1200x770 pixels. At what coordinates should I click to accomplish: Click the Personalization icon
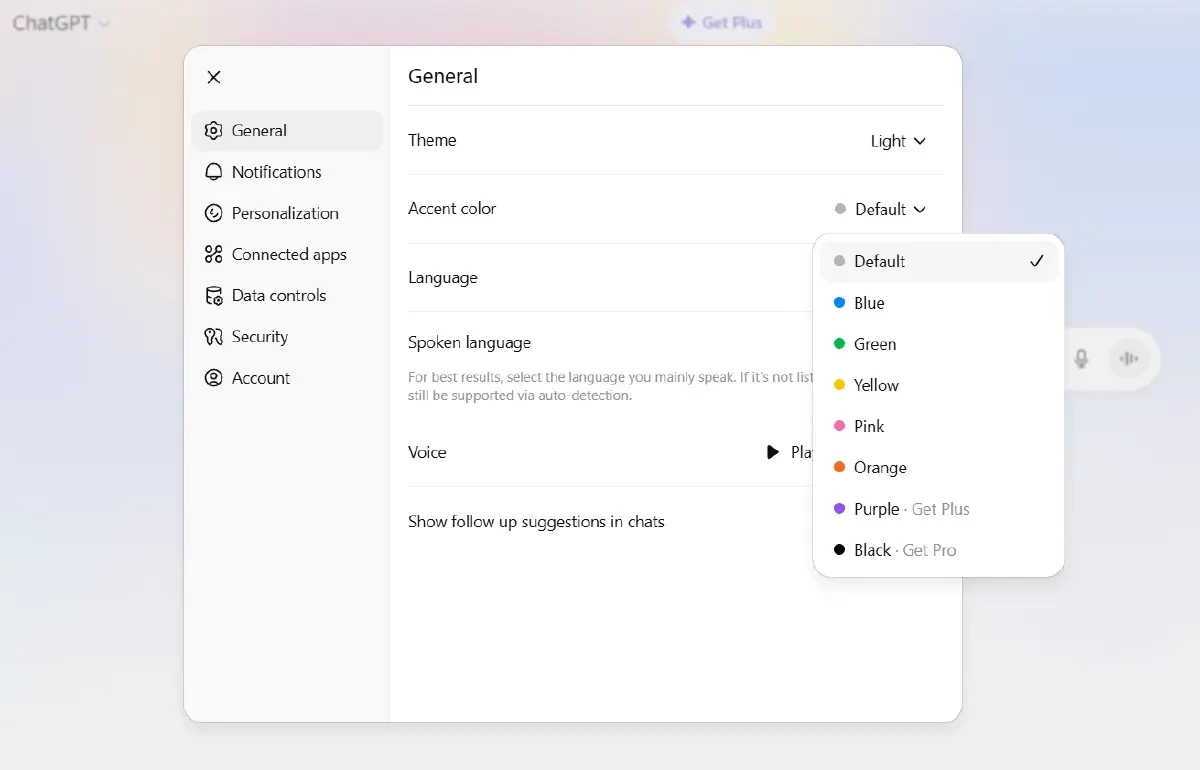coord(213,213)
